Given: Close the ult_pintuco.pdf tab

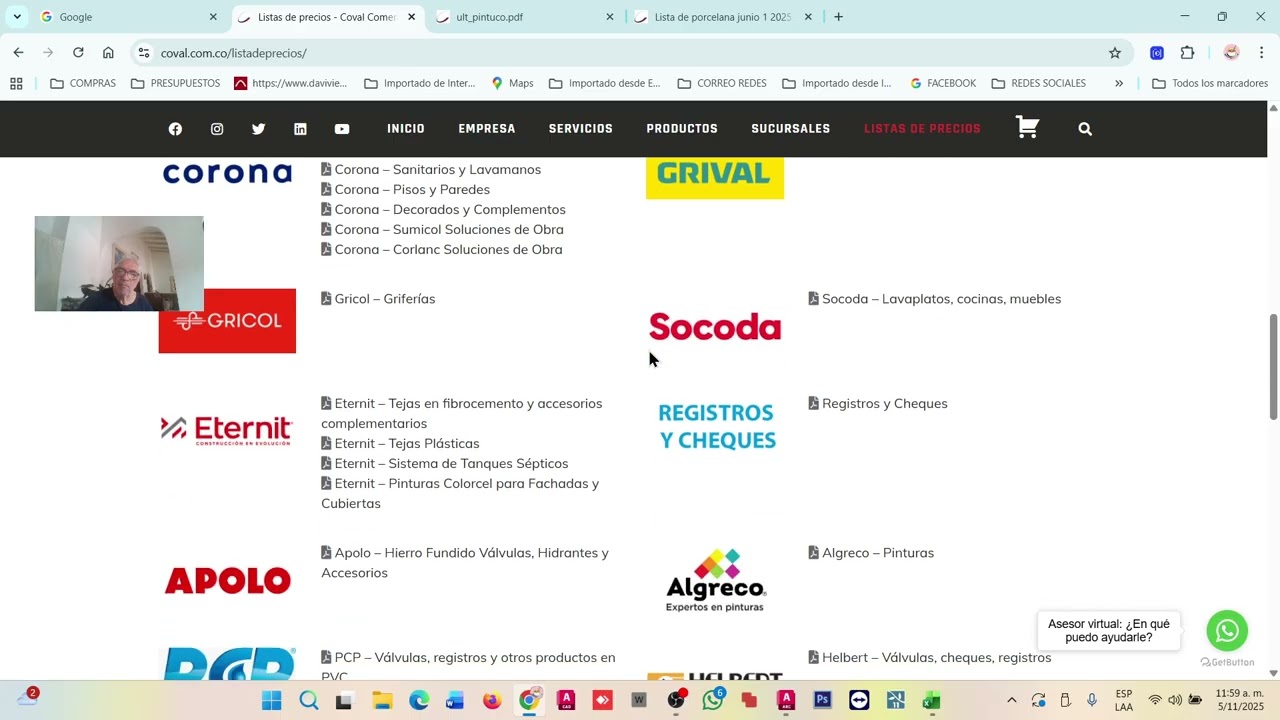Looking at the screenshot, I should click(x=610, y=17).
